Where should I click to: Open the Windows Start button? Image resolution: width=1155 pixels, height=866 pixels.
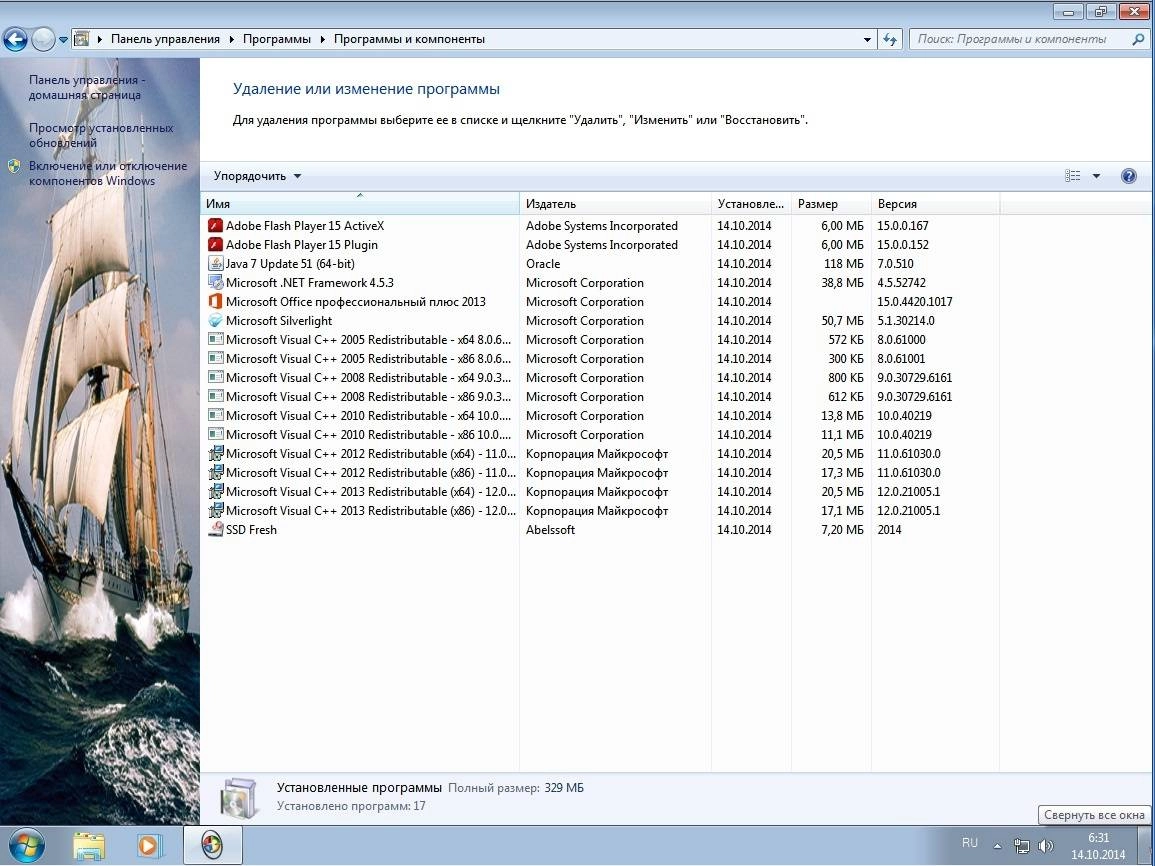tap(26, 845)
